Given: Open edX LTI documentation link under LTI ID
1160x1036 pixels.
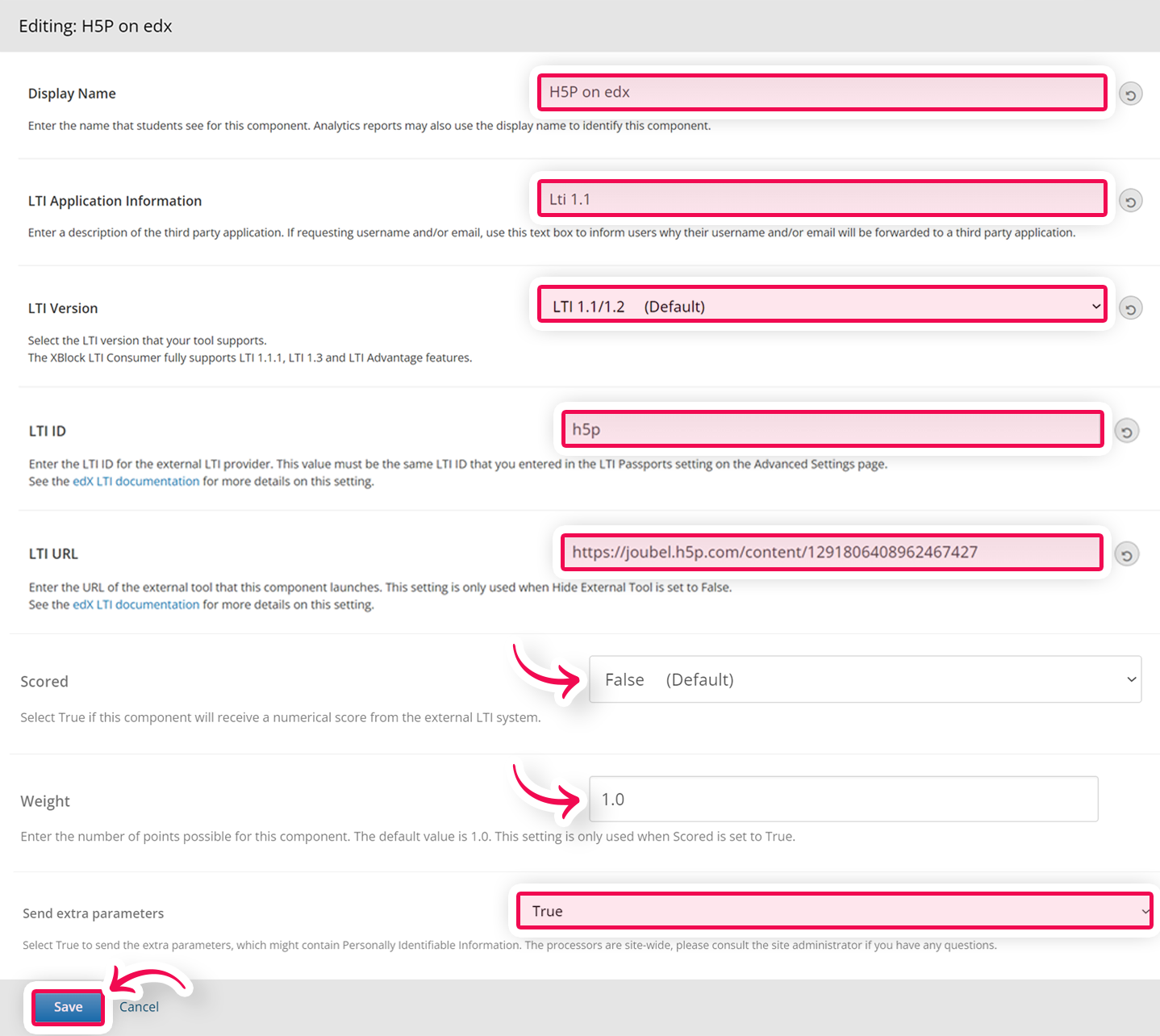Looking at the screenshot, I should pos(136,482).
